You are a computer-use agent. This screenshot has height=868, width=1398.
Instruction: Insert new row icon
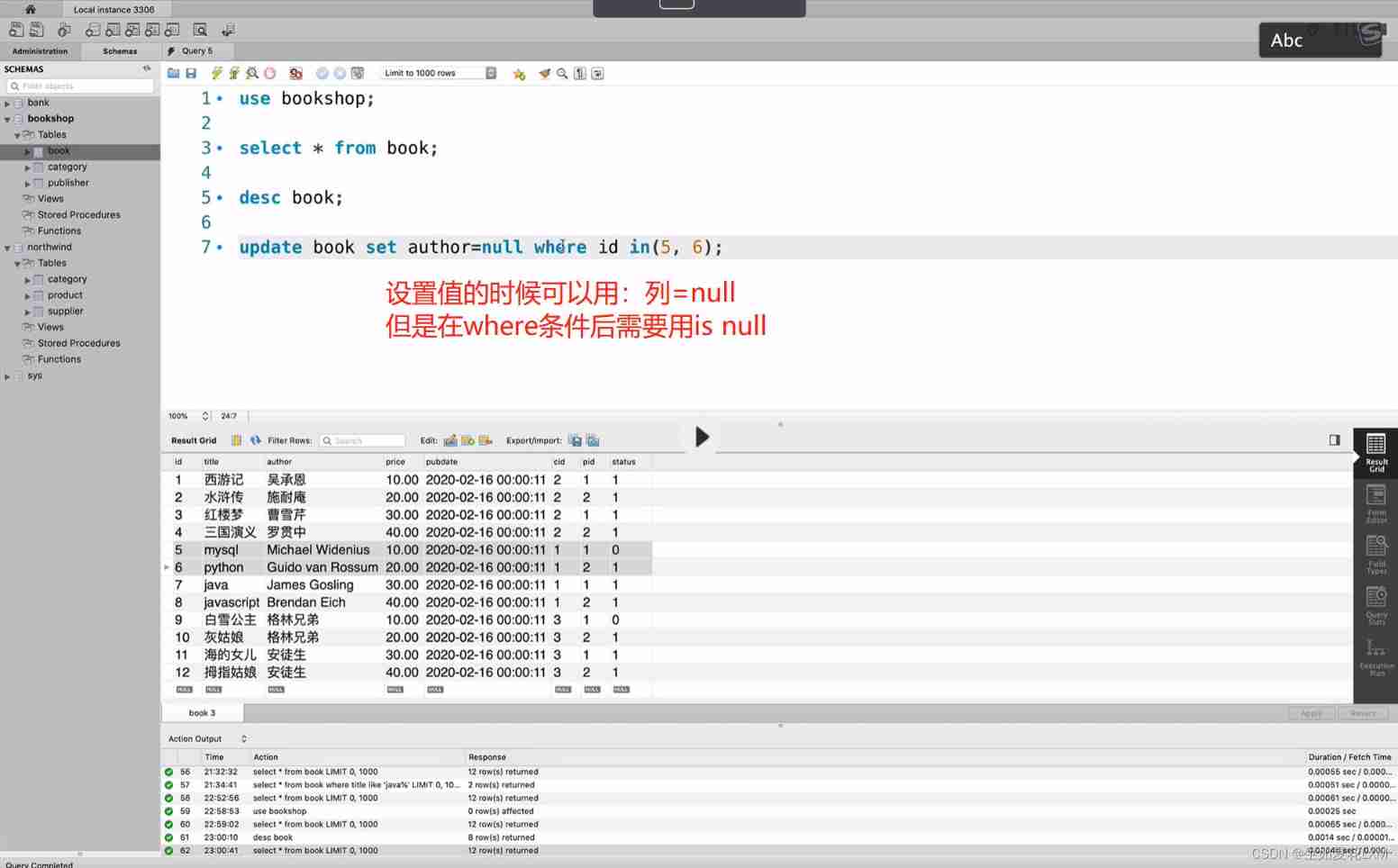pos(468,440)
